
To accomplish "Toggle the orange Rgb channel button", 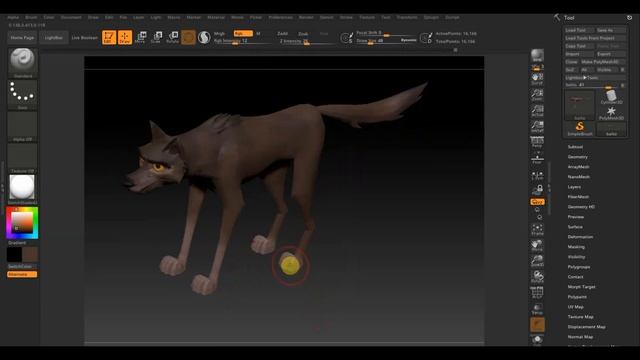I will pos(243,33).
